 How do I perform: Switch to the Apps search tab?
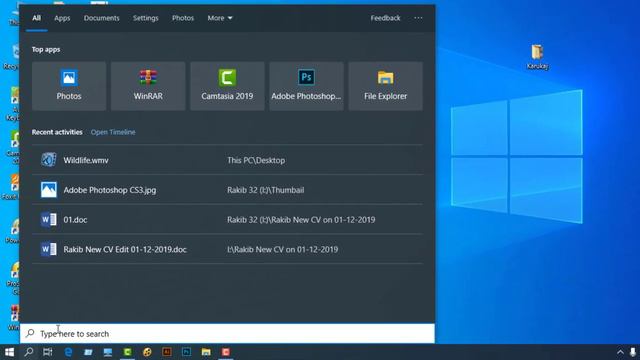[62, 18]
